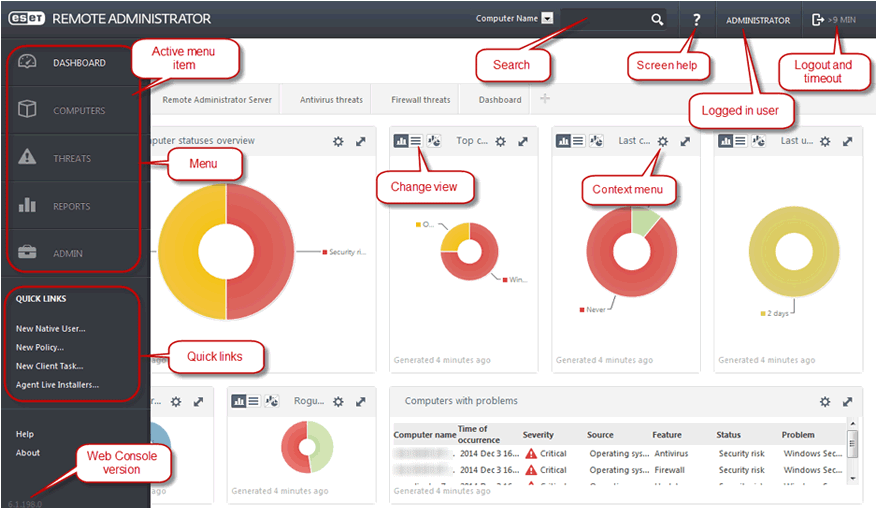The image size is (878, 508).
Task: Sort by the Severity column header
Action: [x=538, y=435]
